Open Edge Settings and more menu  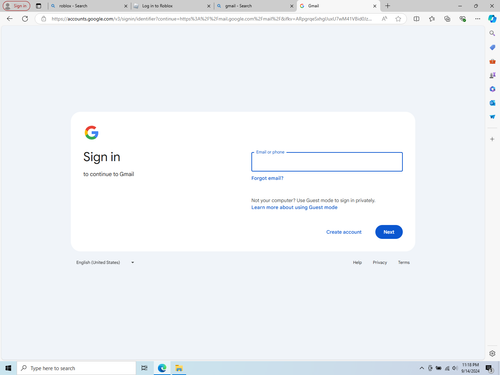click(478, 19)
